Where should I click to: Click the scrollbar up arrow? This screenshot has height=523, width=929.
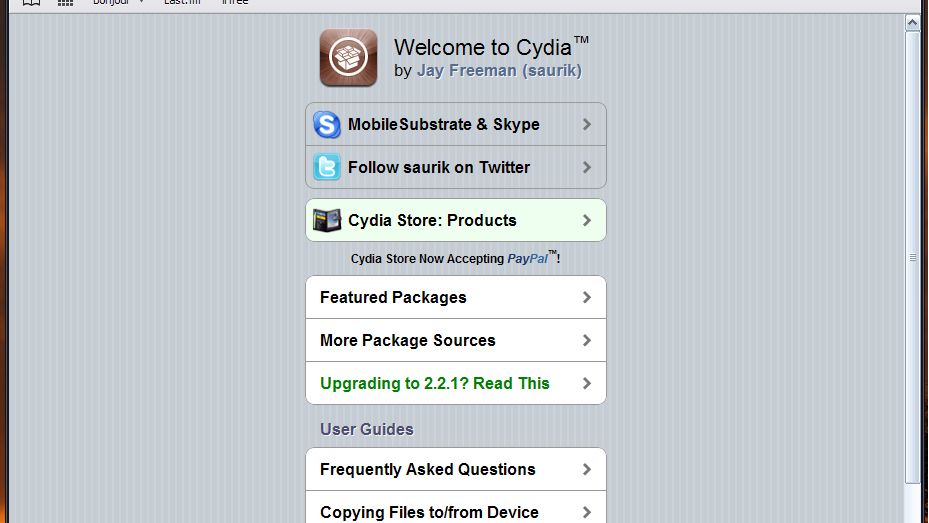pos(912,21)
